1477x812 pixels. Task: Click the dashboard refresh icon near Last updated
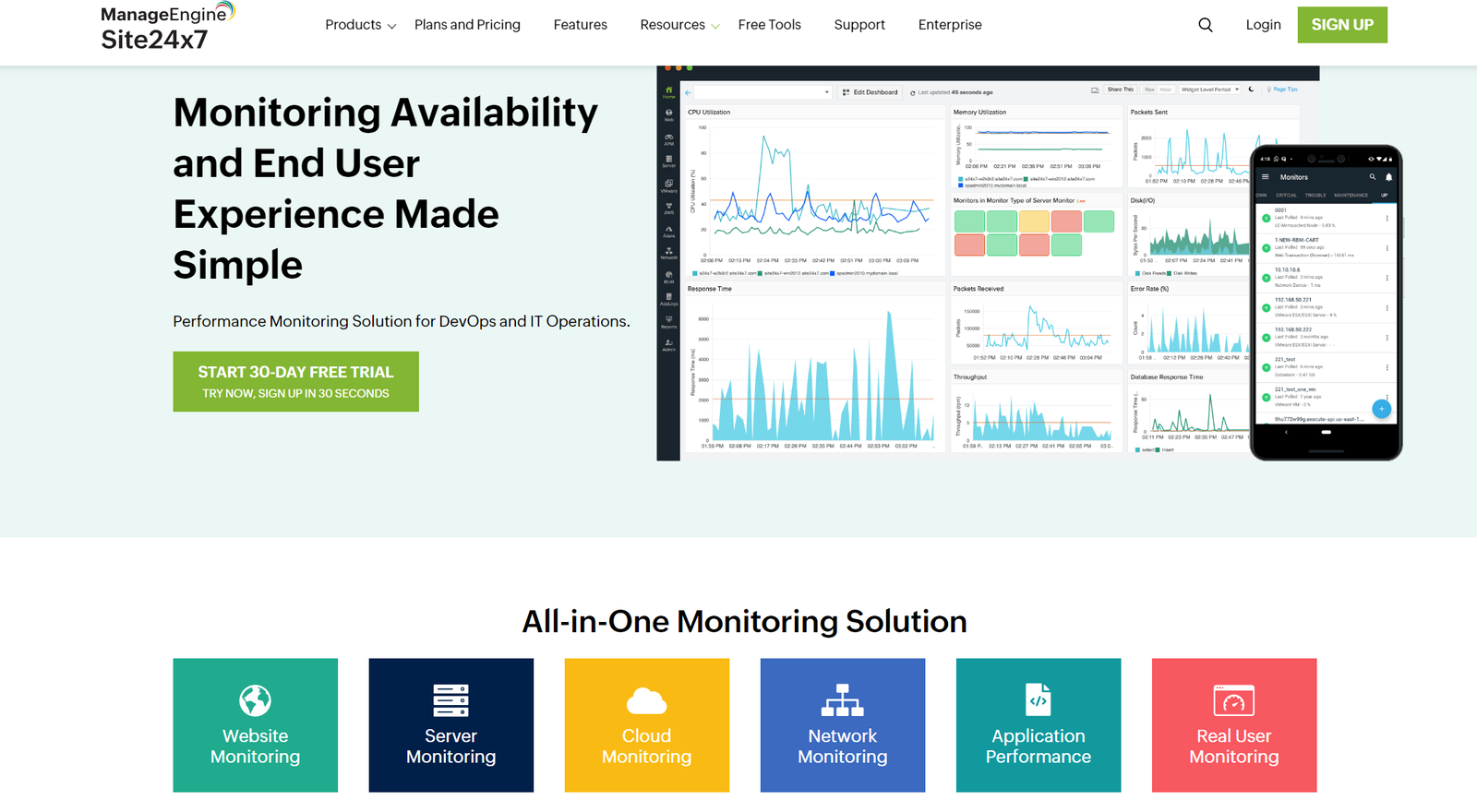coord(913,92)
